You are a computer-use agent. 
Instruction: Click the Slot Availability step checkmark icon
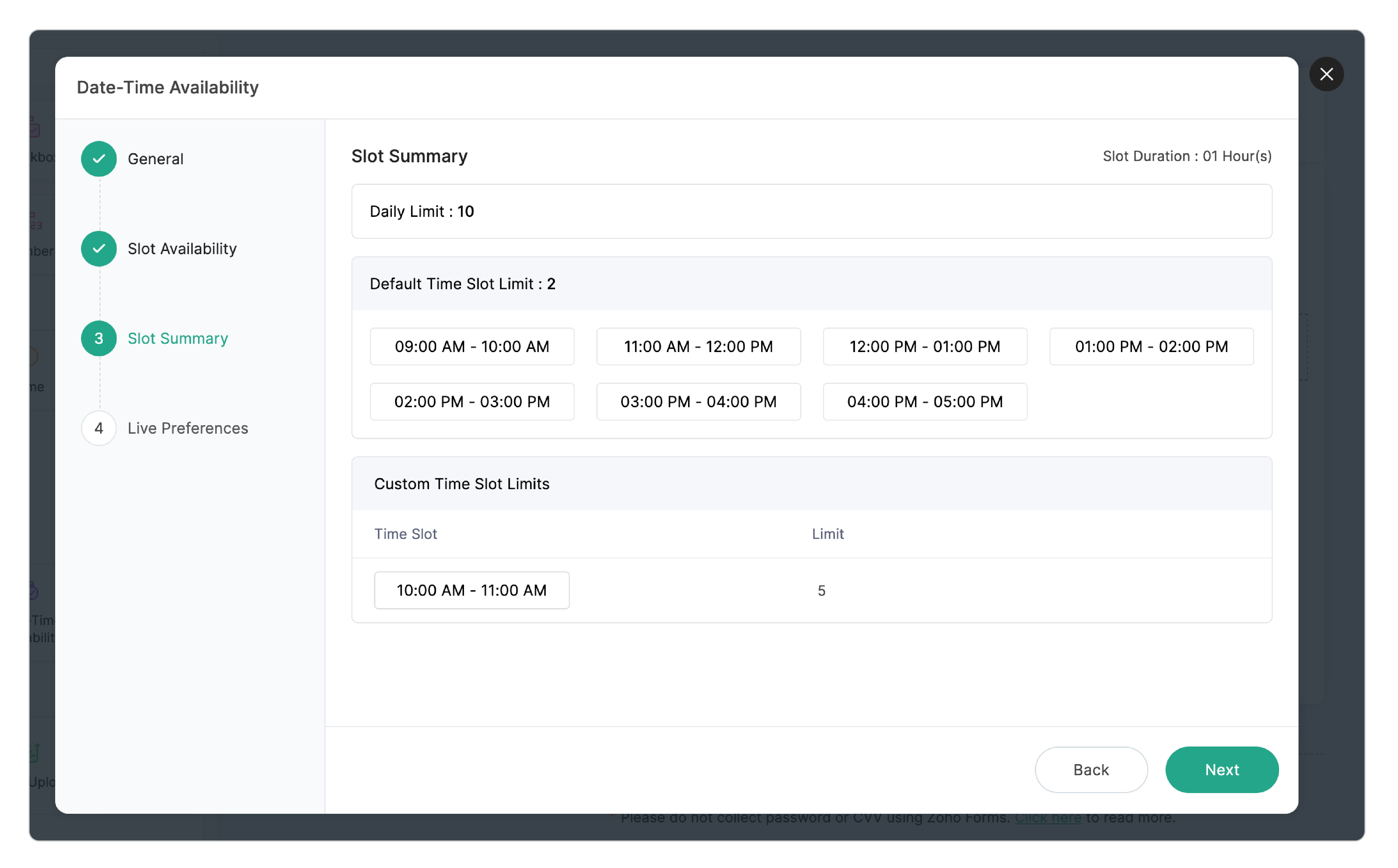99,249
